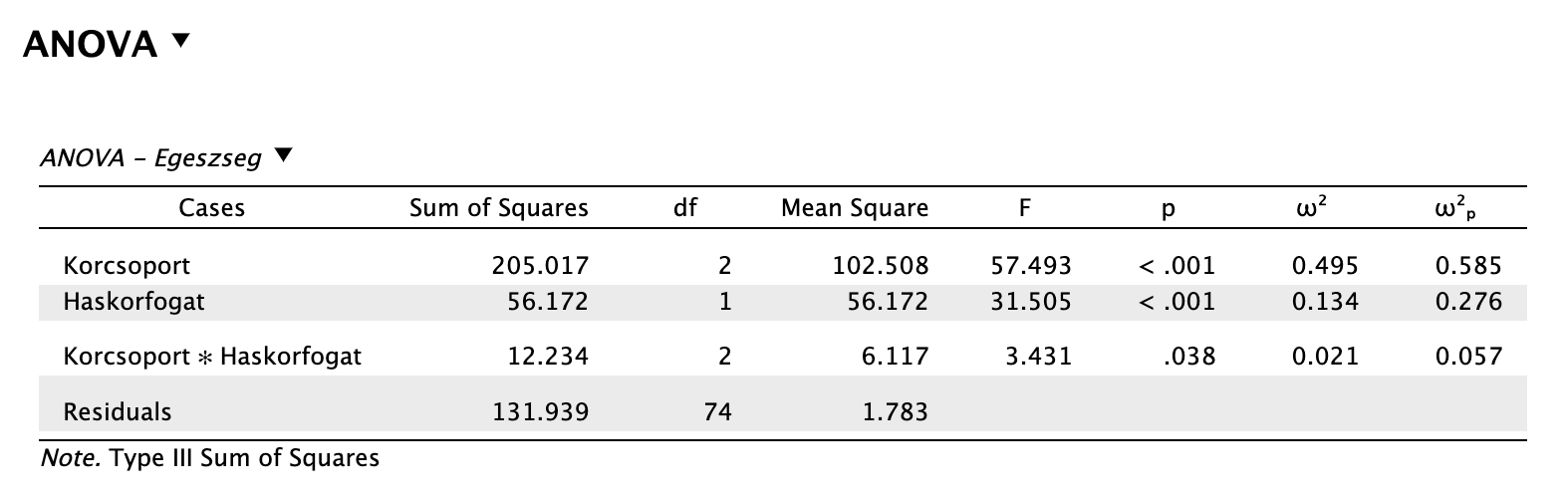Select the ANOVA - Egeszseg table title
This screenshot has width=1568, height=502.
[150, 158]
